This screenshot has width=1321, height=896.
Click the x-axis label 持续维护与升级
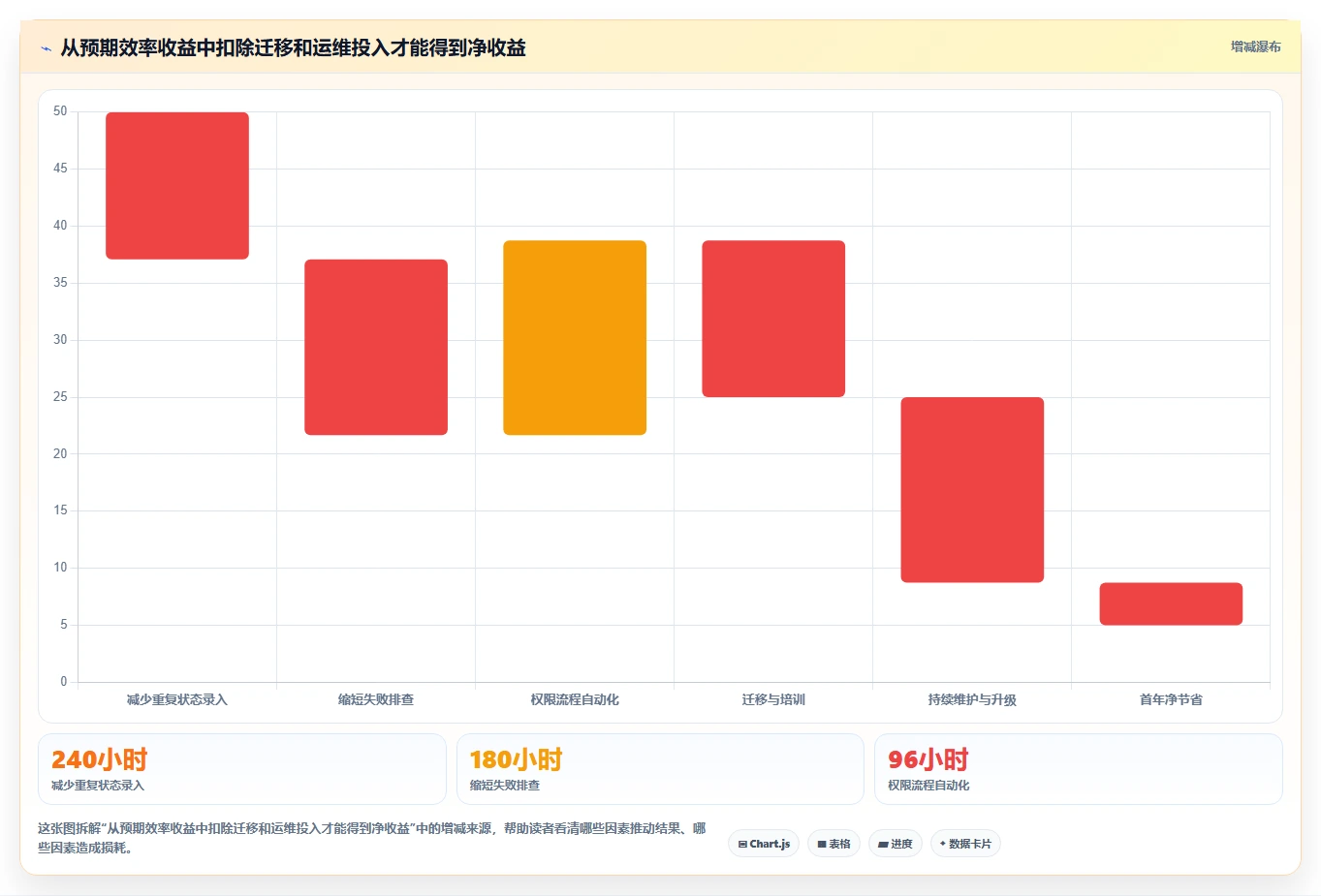coord(972,699)
